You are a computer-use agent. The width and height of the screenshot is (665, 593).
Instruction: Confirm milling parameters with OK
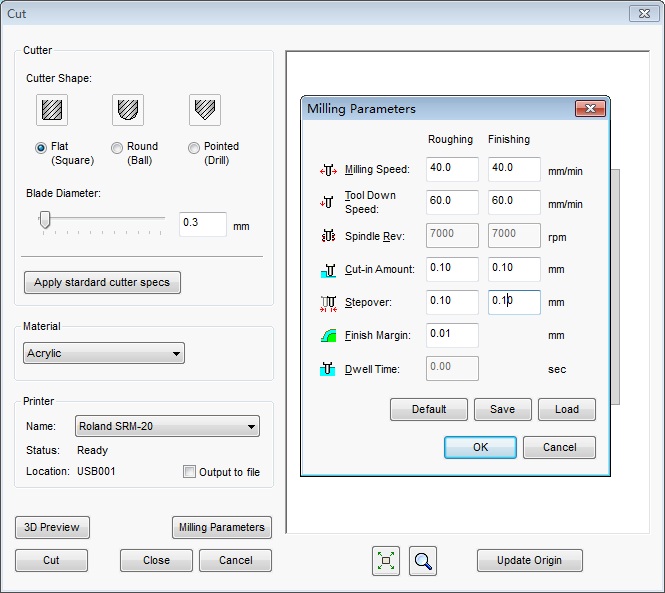[480, 448]
